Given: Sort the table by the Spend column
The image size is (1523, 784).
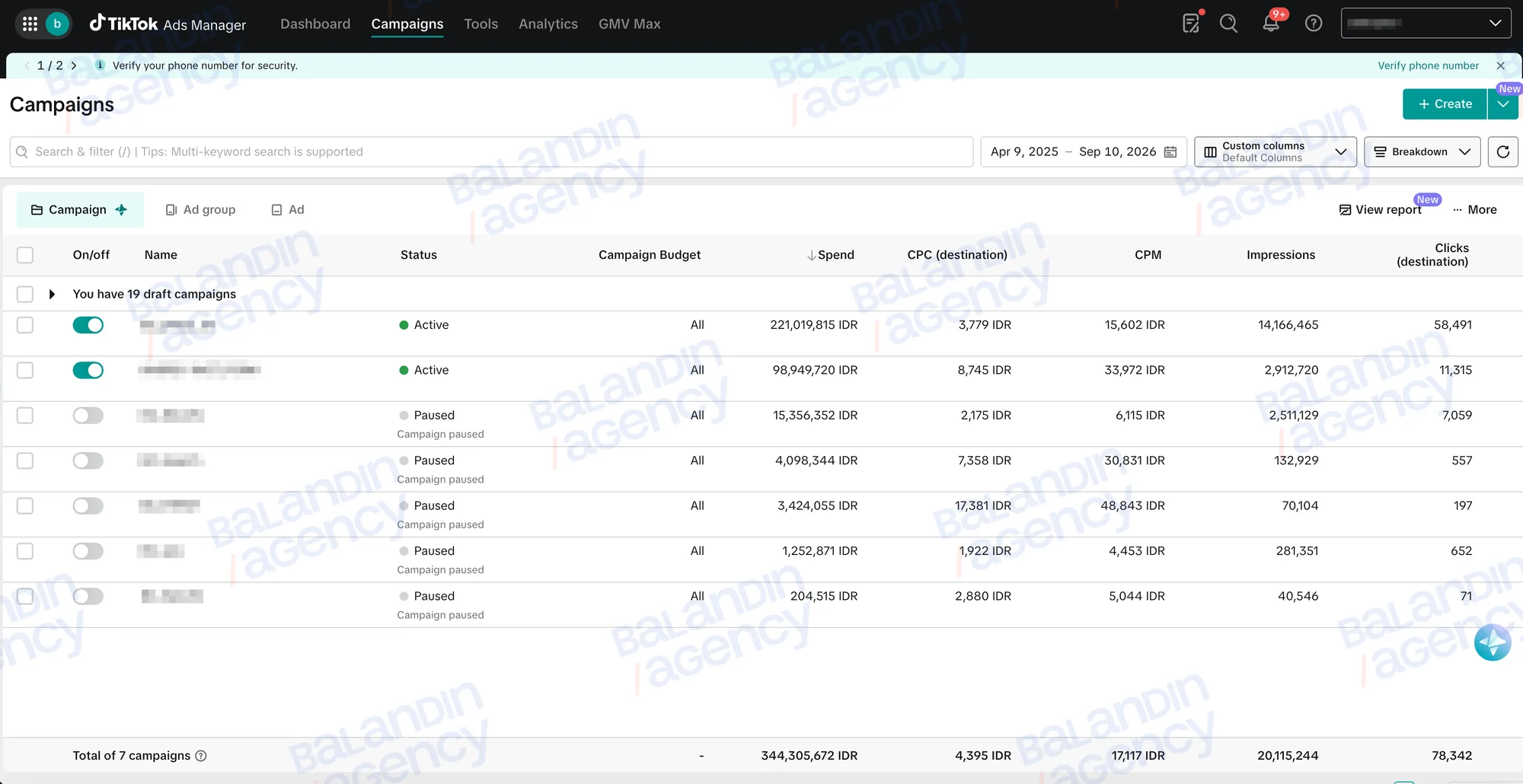Looking at the screenshot, I should click(831, 255).
